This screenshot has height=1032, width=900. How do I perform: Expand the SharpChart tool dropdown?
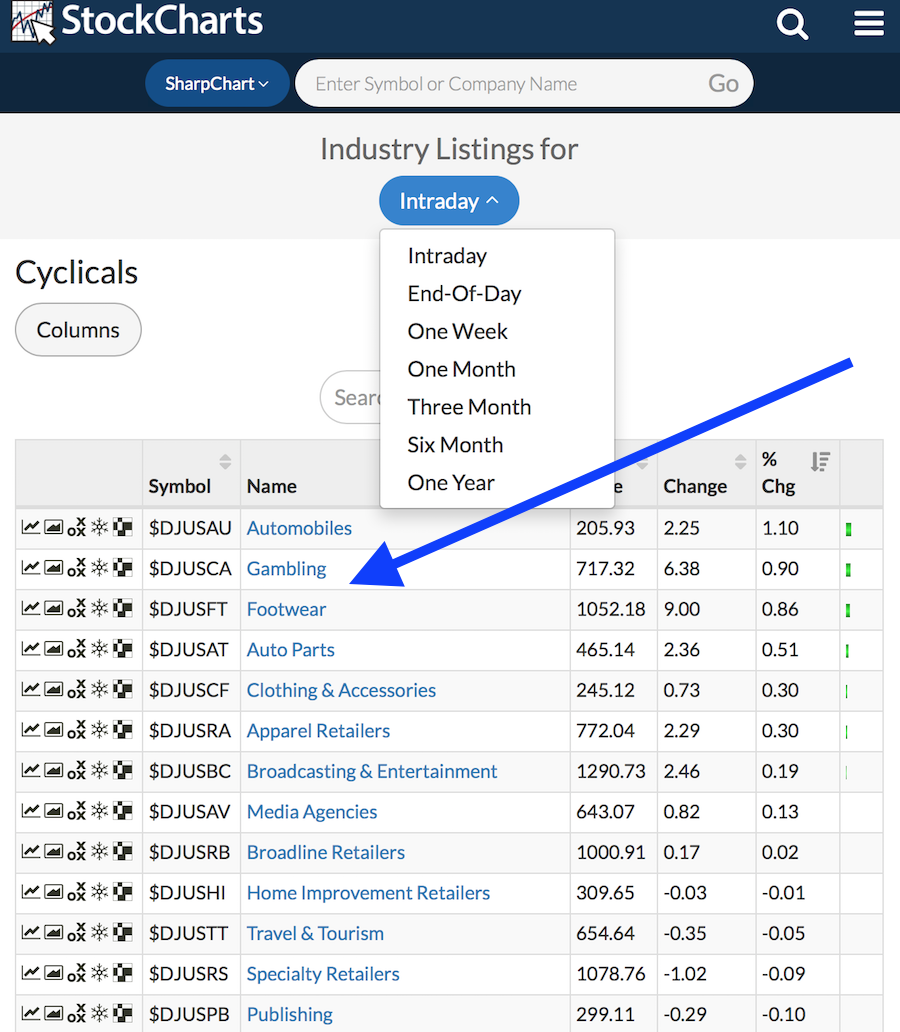coord(217,84)
